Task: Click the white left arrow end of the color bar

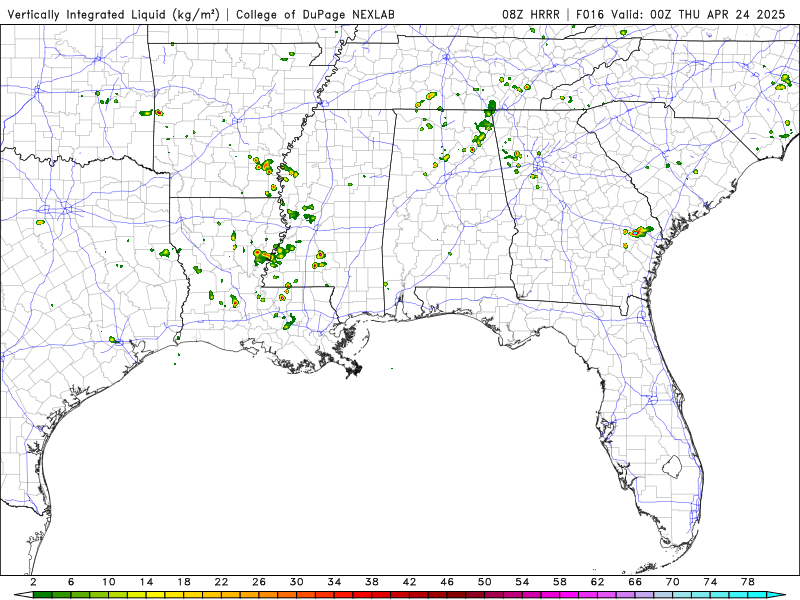Action: point(23,595)
